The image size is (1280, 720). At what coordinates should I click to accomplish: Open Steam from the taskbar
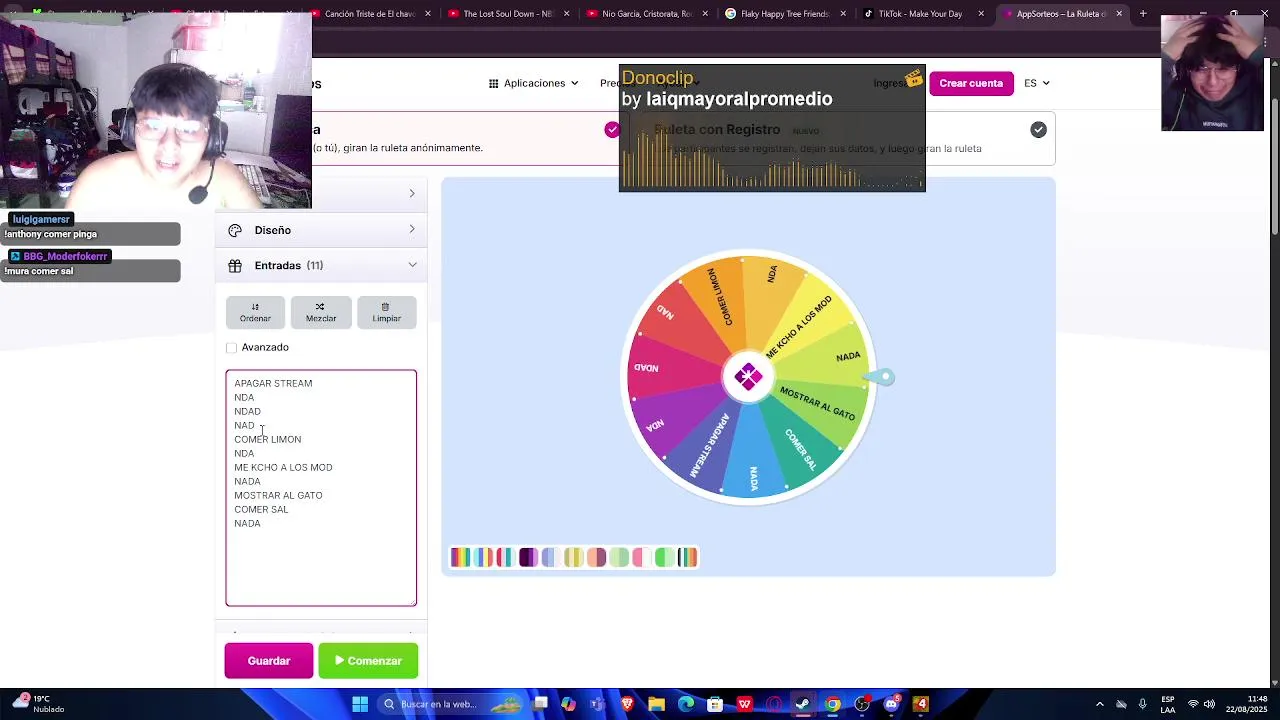tap(802, 704)
